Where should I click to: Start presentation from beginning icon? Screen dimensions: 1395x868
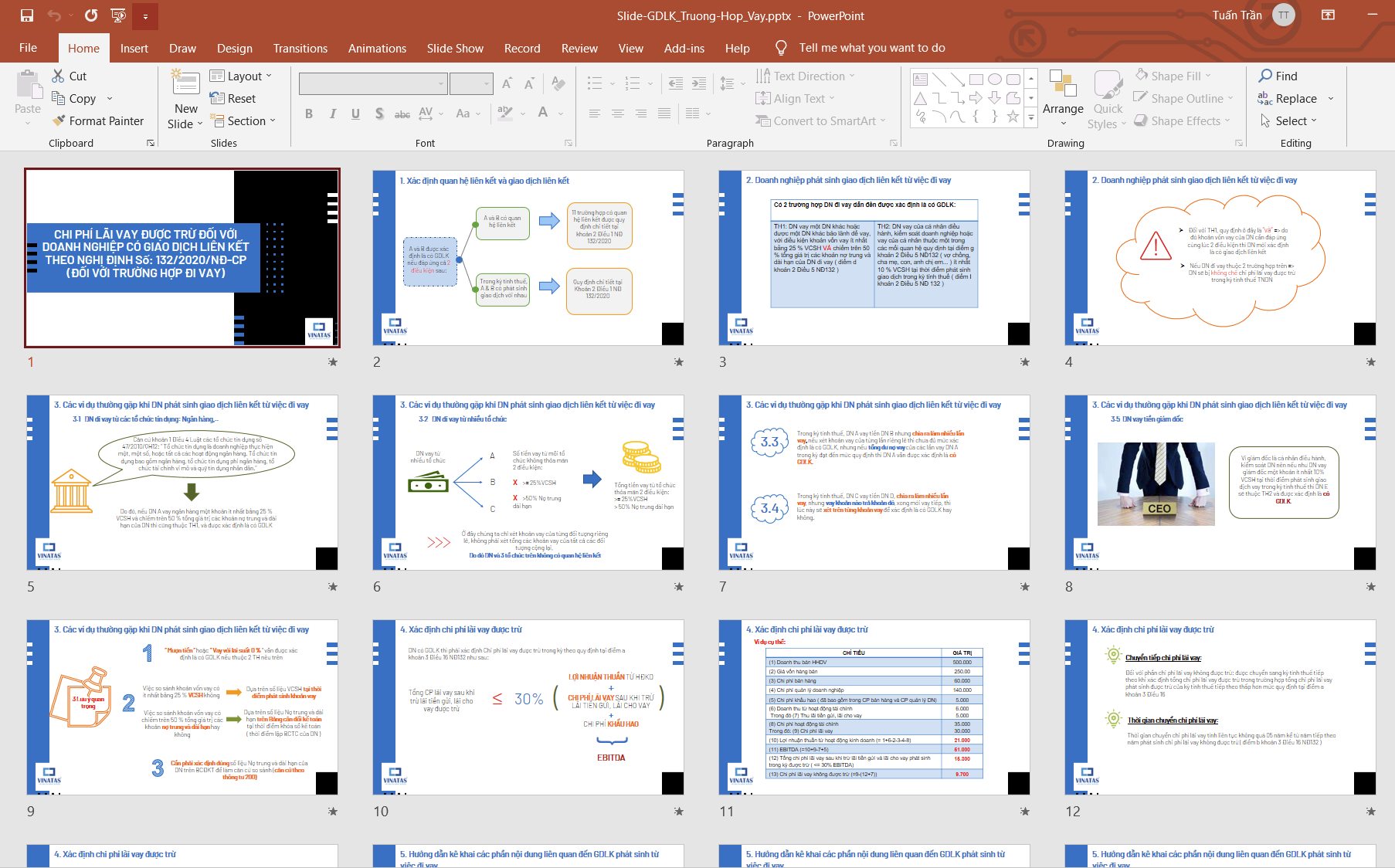click(x=118, y=15)
